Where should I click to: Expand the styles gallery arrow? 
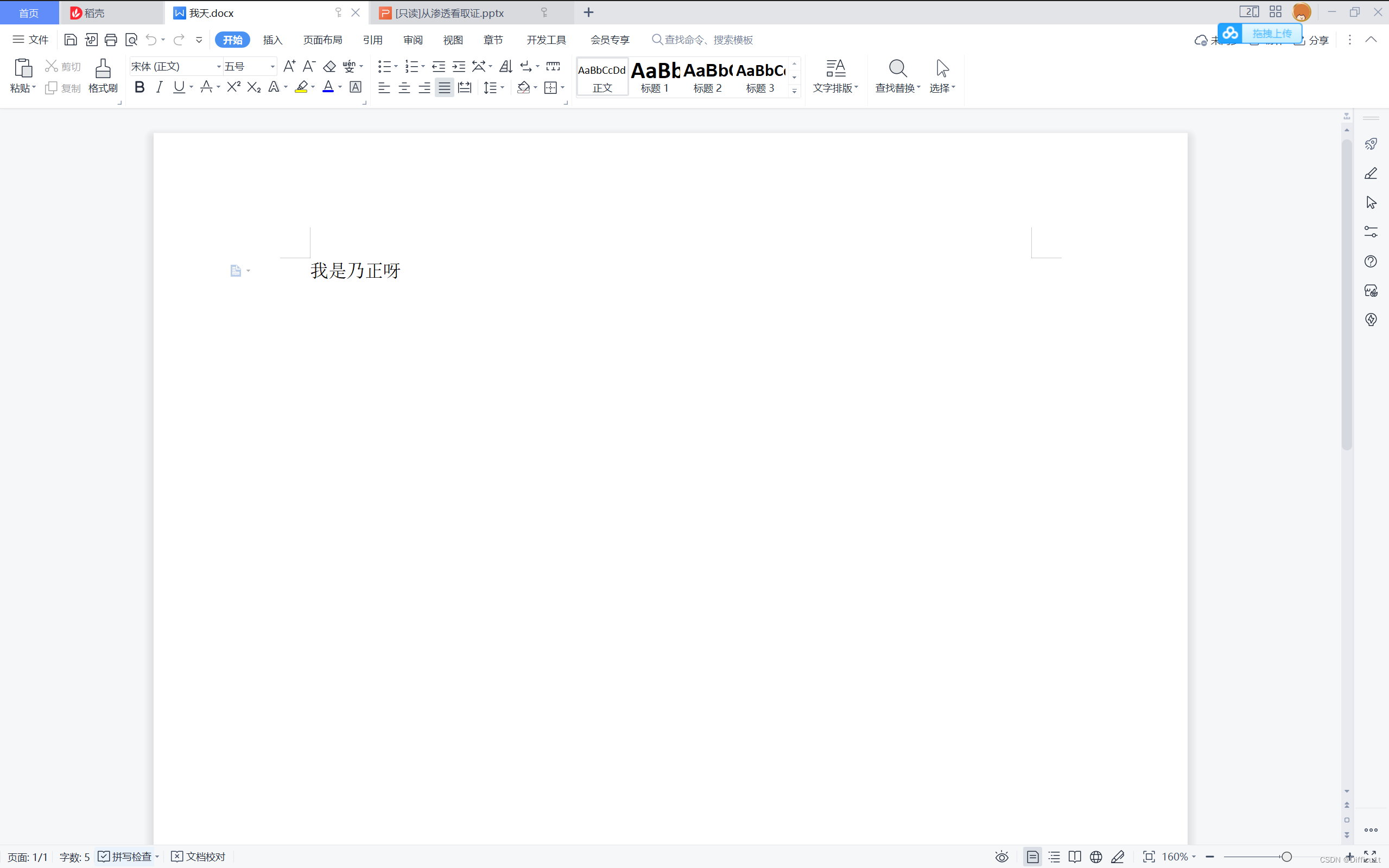tap(794, 91)
